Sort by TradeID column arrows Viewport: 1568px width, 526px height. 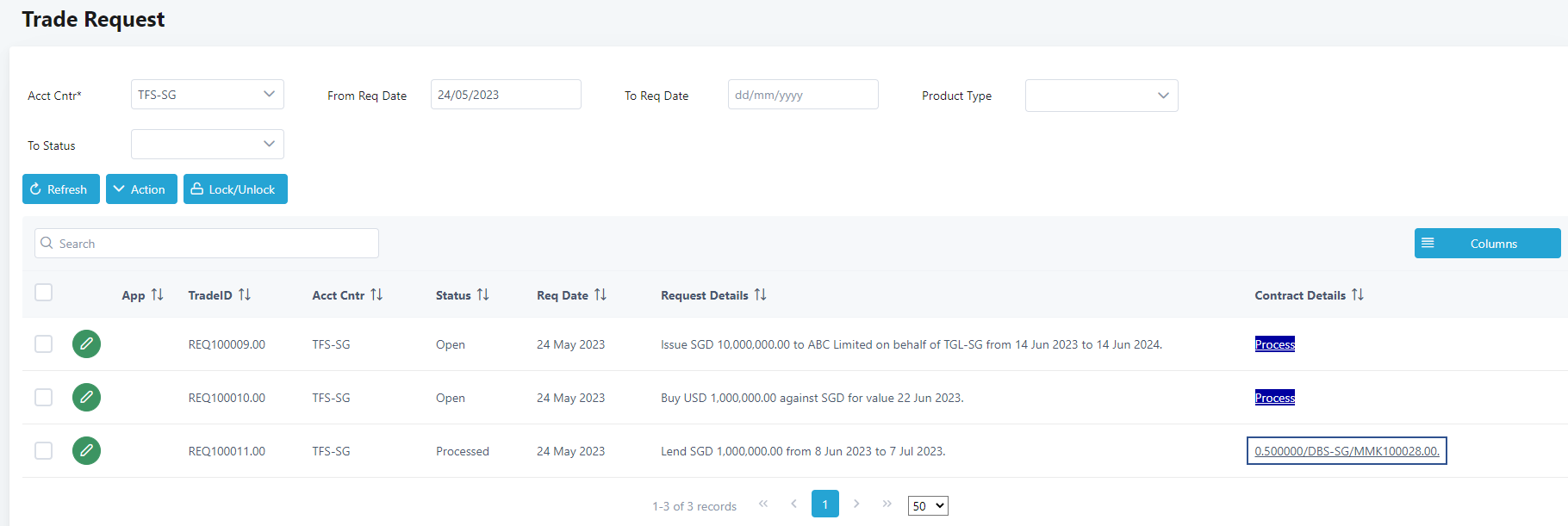click(x=245, y=295)
